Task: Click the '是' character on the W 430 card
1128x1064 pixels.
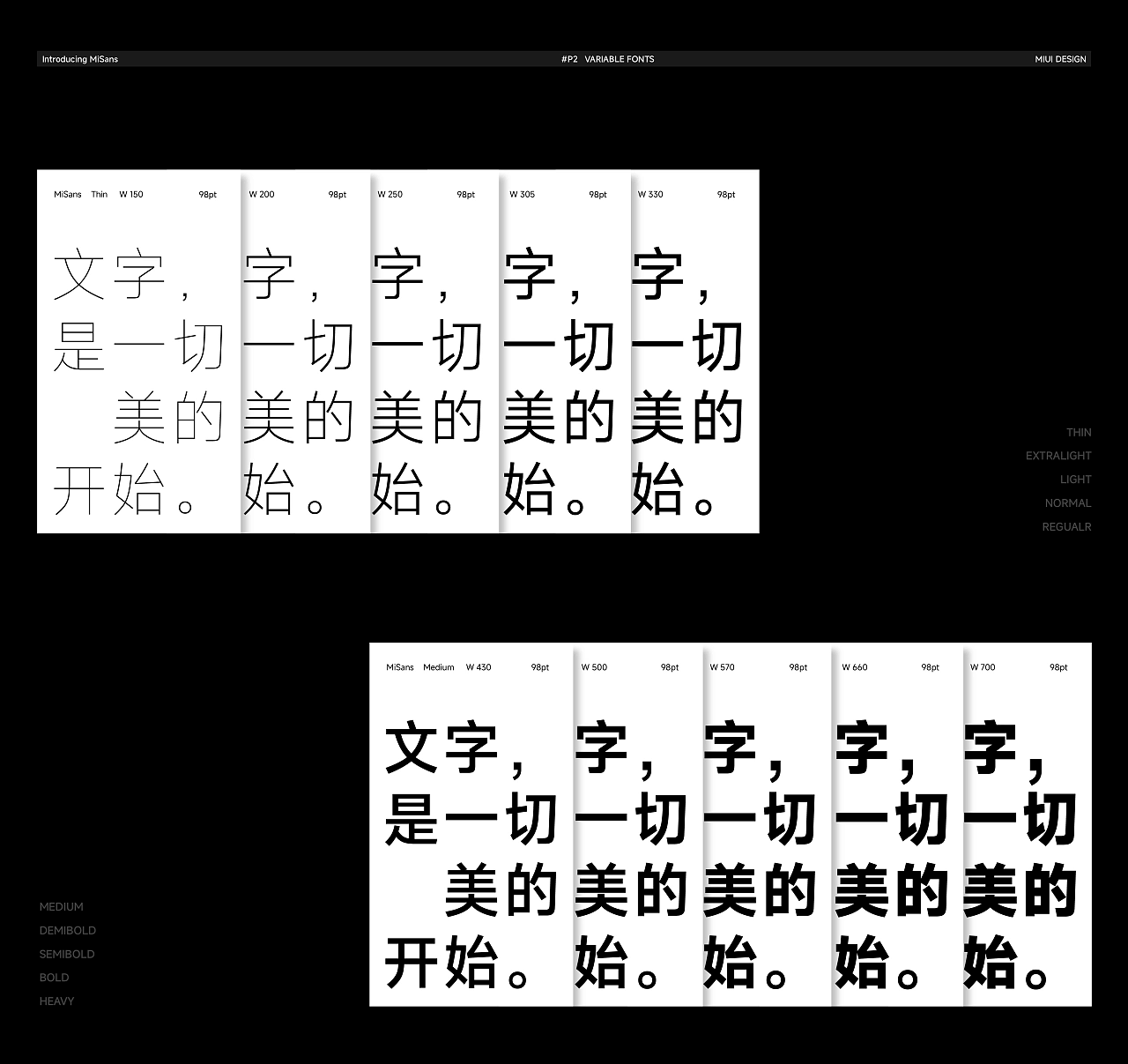Action: coord(412,820)
